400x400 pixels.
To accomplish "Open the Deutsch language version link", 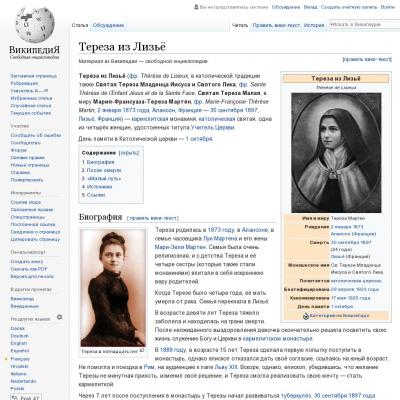I will pos(20,336).
